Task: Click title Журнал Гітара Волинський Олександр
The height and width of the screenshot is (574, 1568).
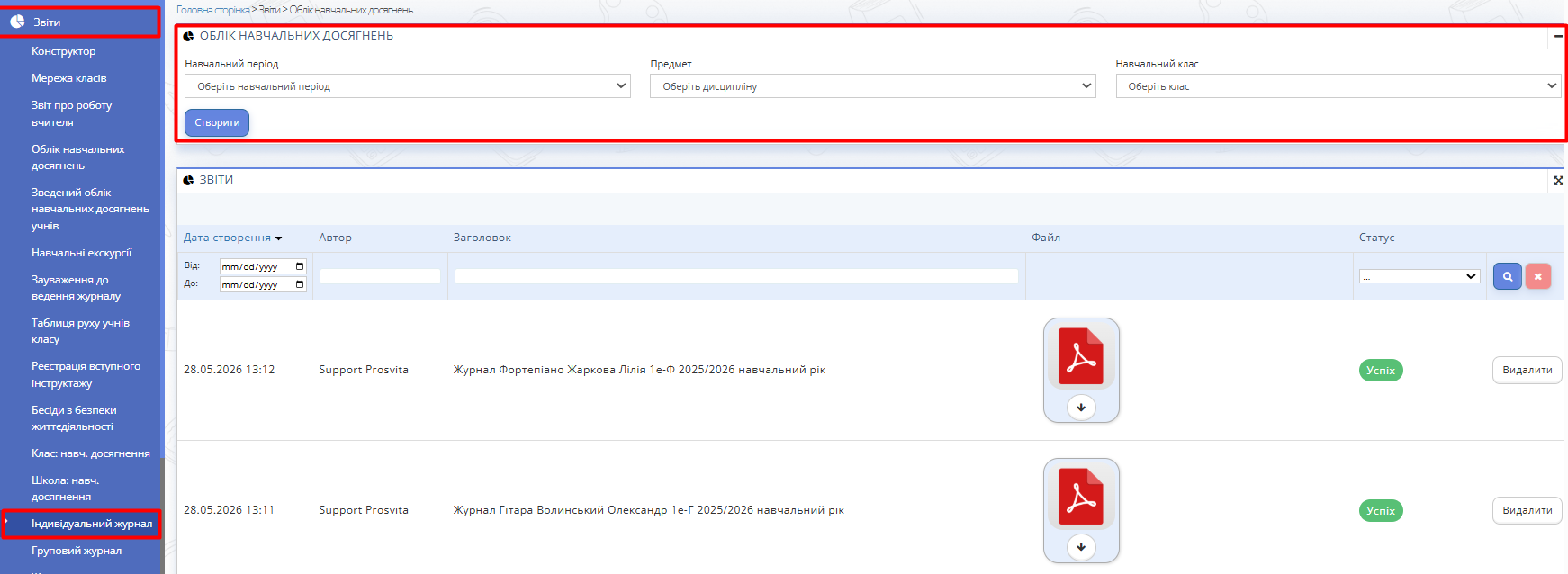Action: coord(649,510)
